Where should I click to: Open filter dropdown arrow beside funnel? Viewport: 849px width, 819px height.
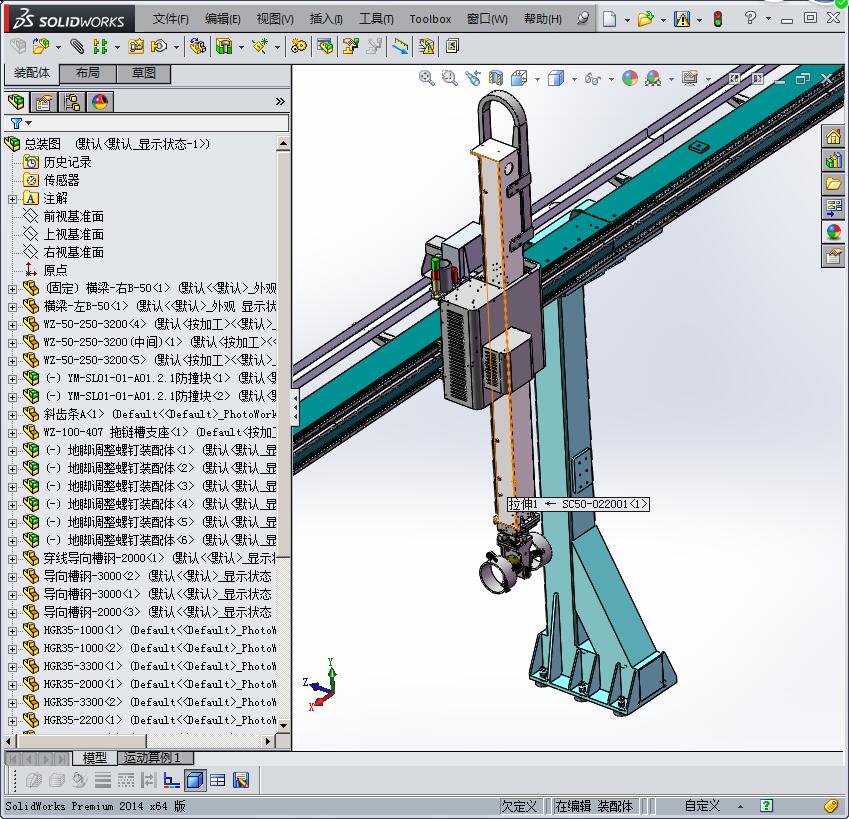(29, 123)
